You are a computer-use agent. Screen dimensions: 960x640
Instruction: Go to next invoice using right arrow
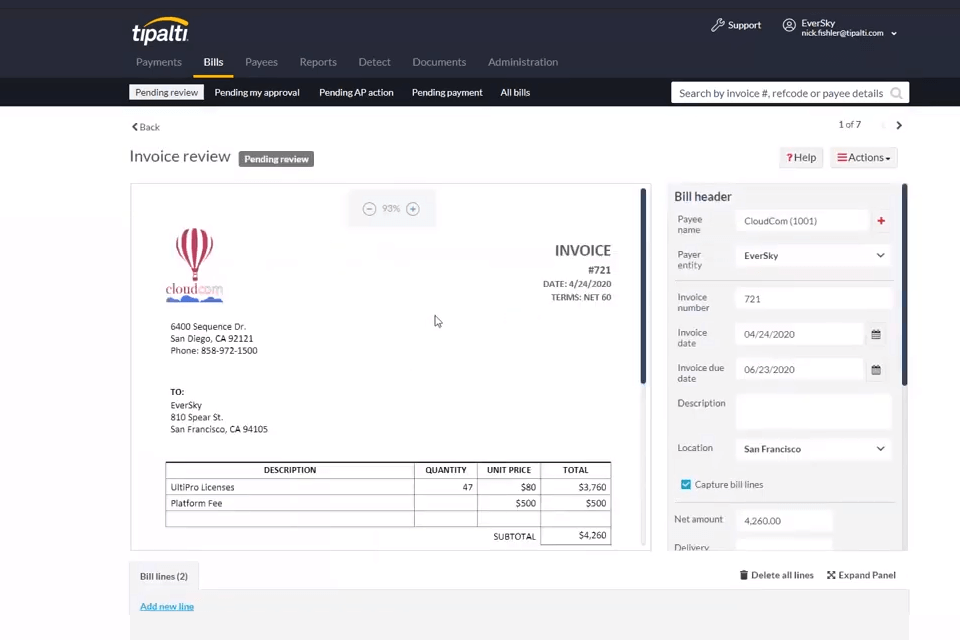899,125
